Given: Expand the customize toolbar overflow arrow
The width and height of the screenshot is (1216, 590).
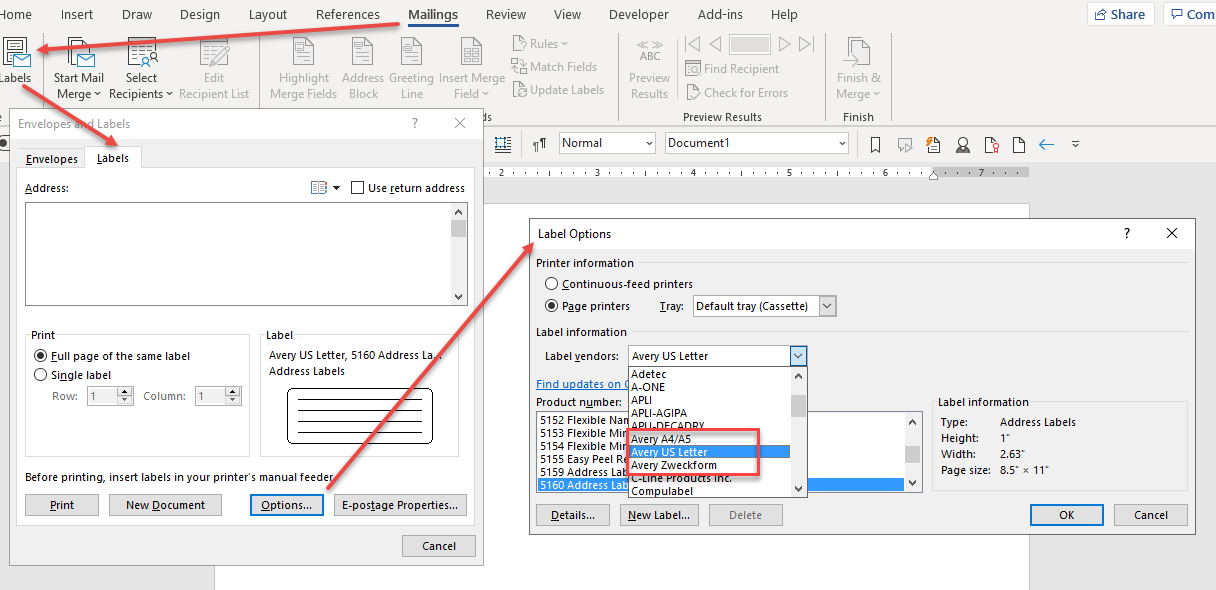Looking at the screenshot, I should pos(1075,144).
